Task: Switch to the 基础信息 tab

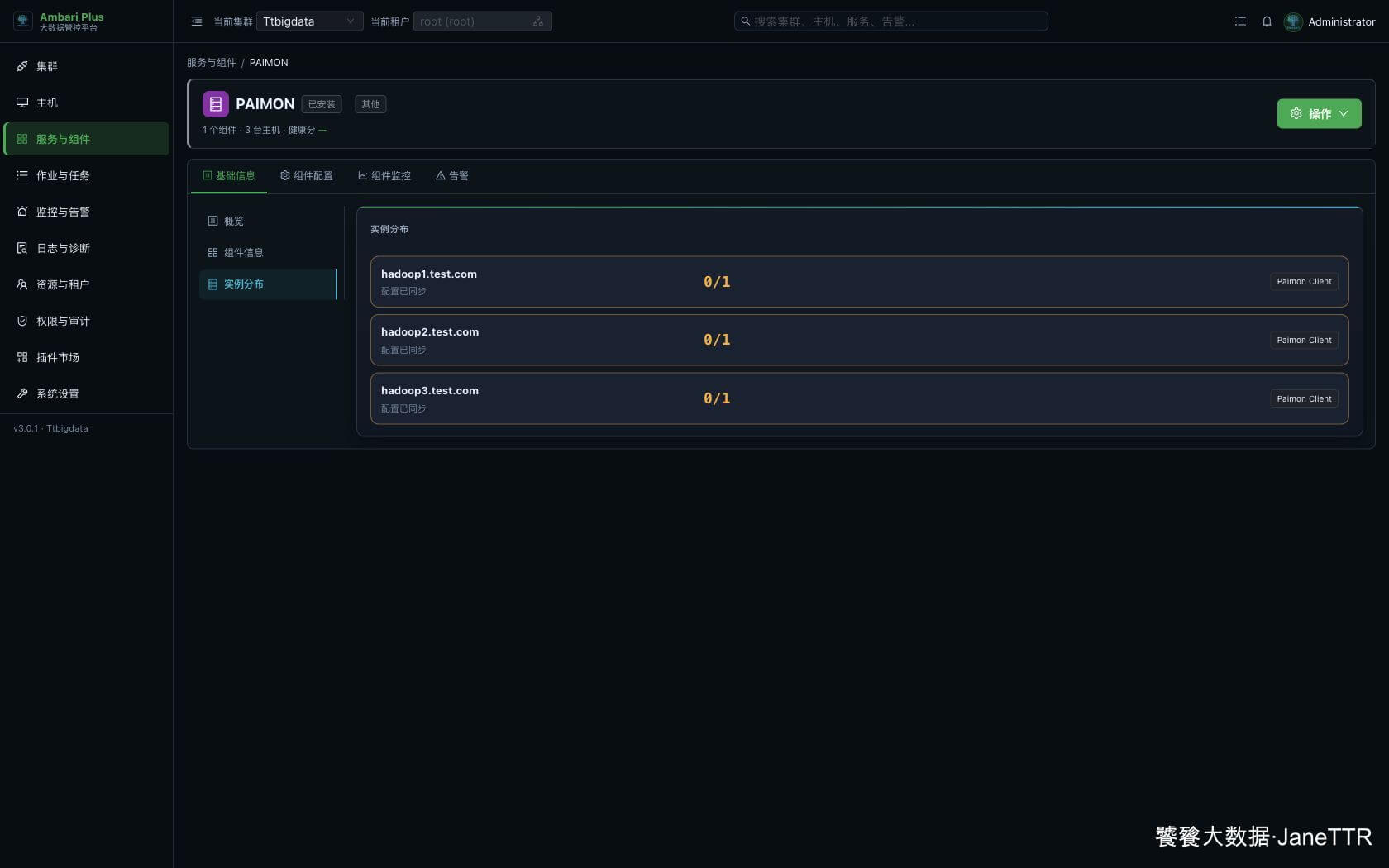Action: click(229, 175)
